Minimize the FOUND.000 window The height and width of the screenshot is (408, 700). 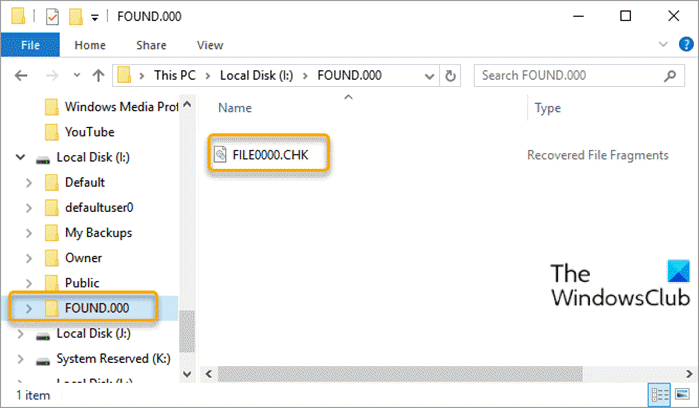[579, 17]
